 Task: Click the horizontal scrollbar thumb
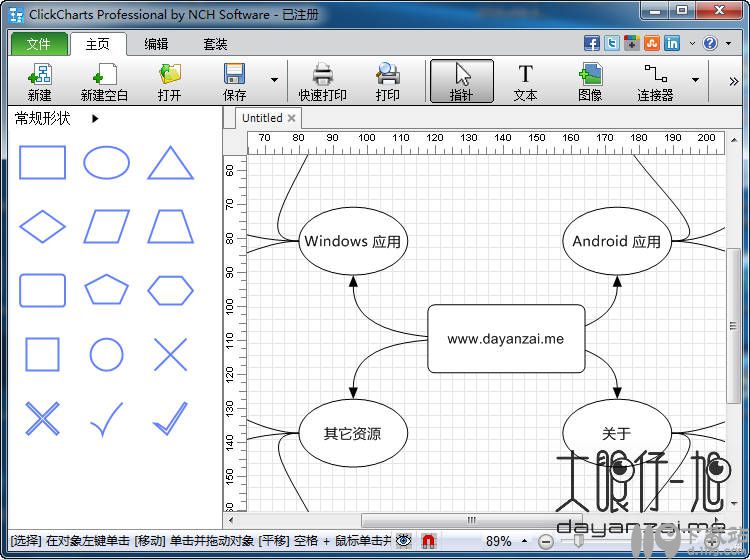(x=472, y=520)
